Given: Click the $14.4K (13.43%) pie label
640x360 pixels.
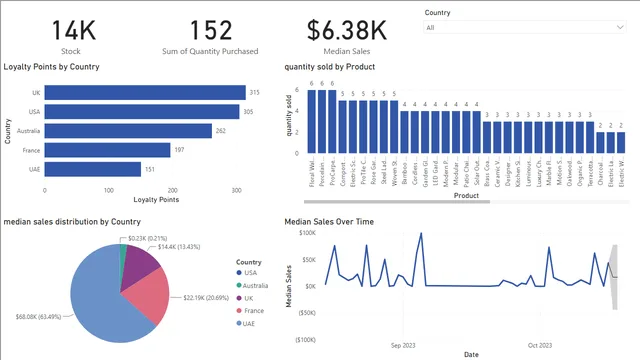Looking at the screenshot, I should point(179,247).
